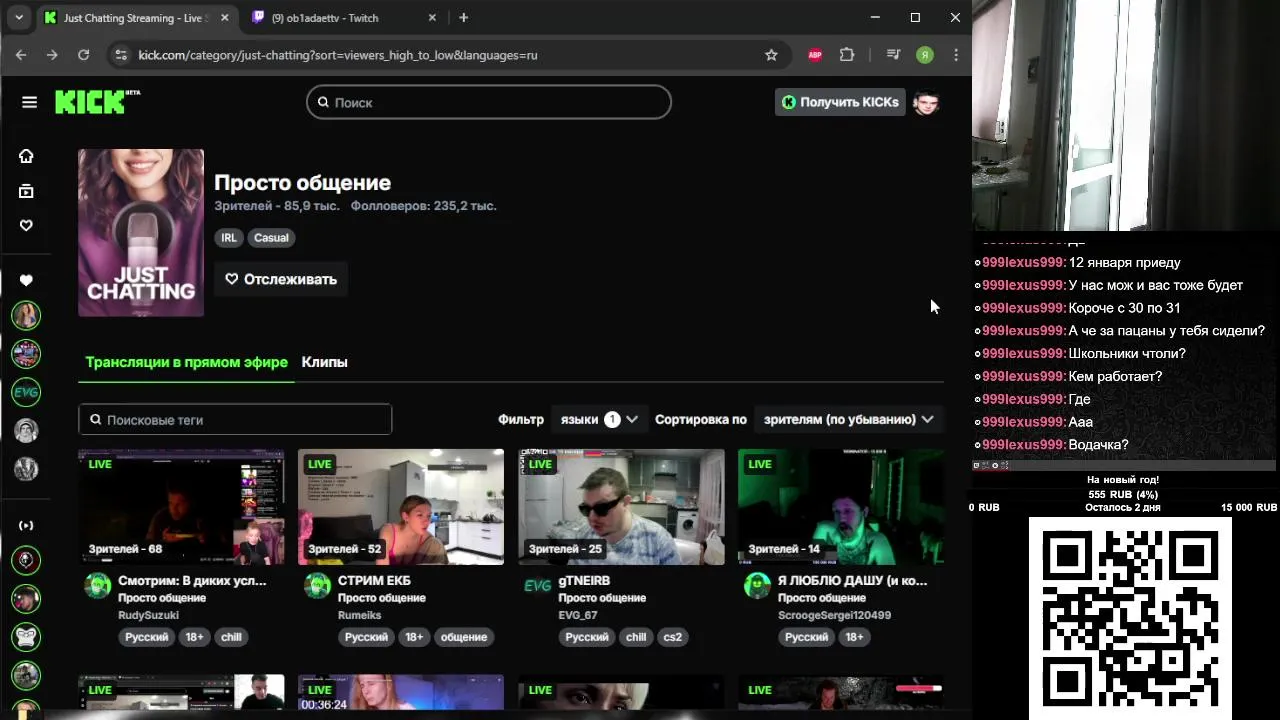Click the filled heart icon in sidebar

tap(26, 281)
